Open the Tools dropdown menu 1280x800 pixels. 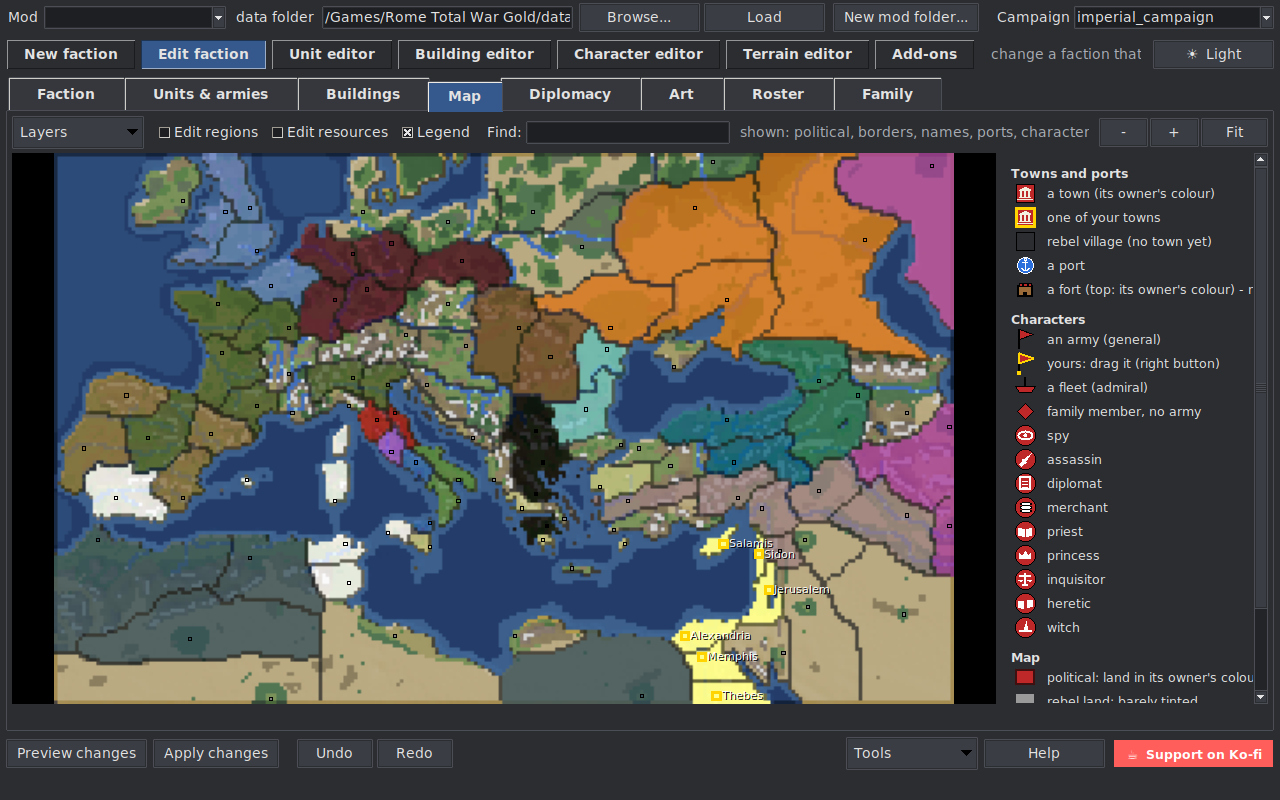coord(912,753)
